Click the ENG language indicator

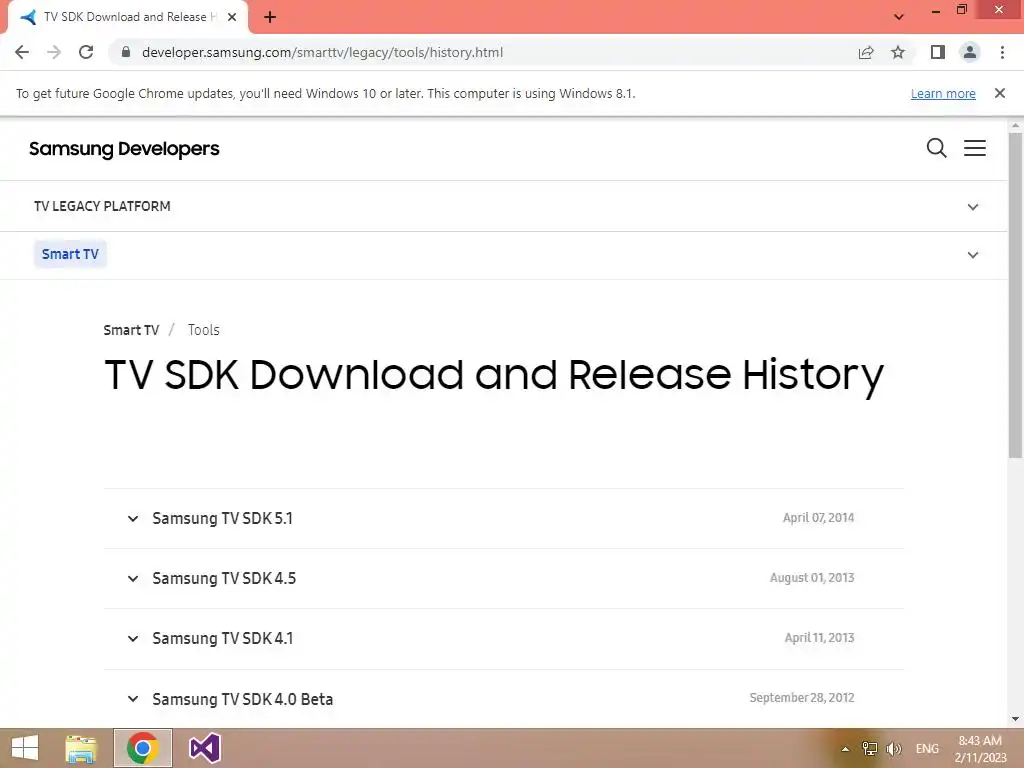pyautogui.click(x=927, y=749)
